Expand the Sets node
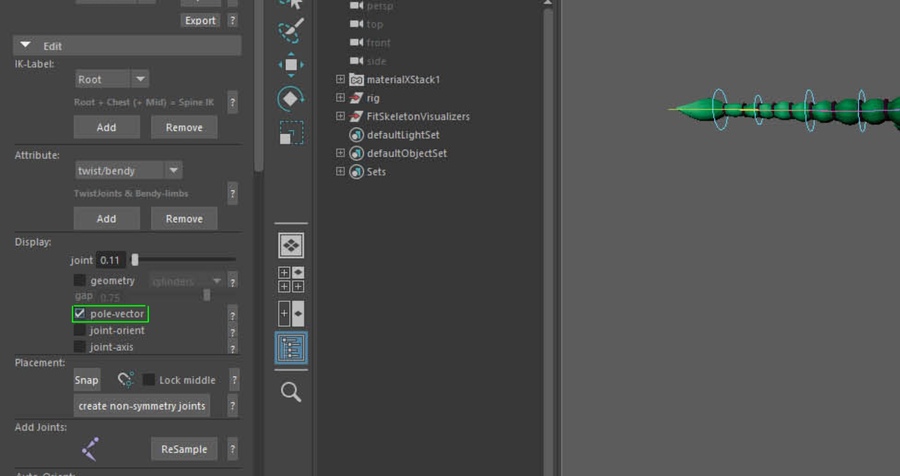This screenshot has width=900, height=476. [340, 172]
